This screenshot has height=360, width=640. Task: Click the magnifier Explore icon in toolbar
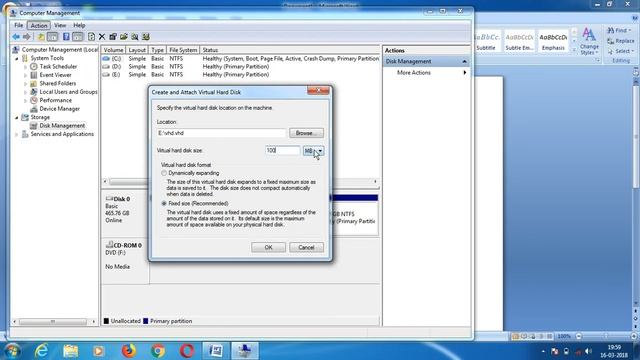135,37
